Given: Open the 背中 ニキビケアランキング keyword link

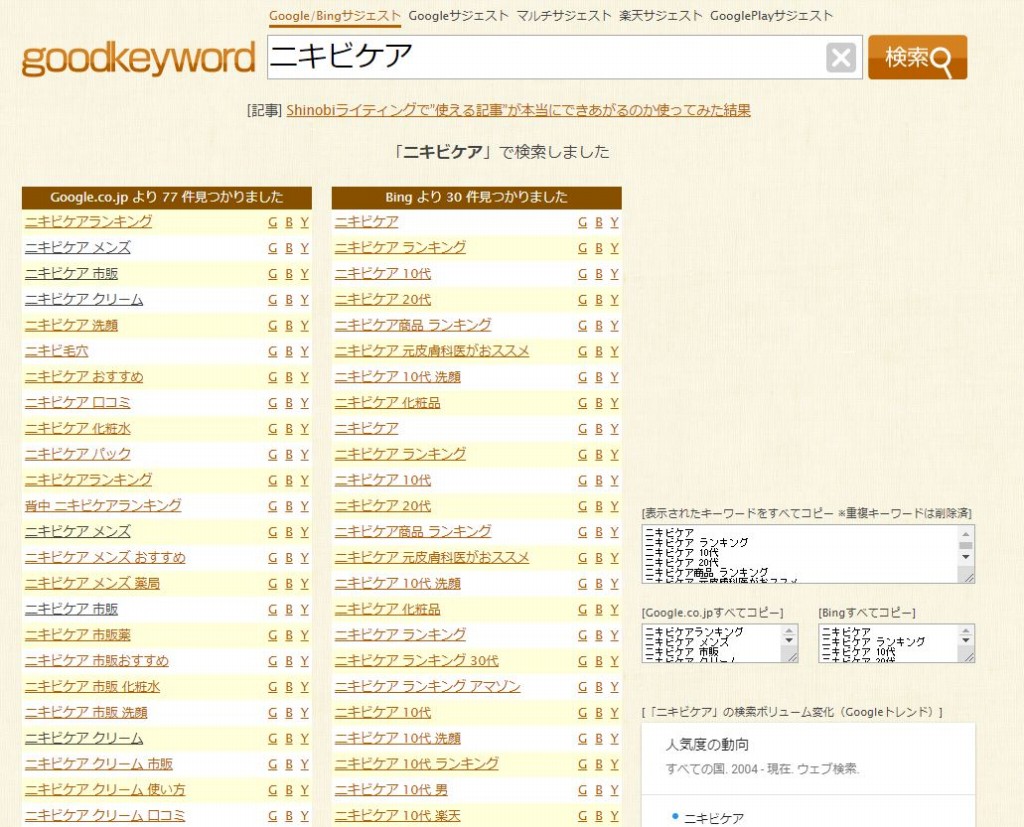Looking at the screenshot, I should [x=101, y=506].
